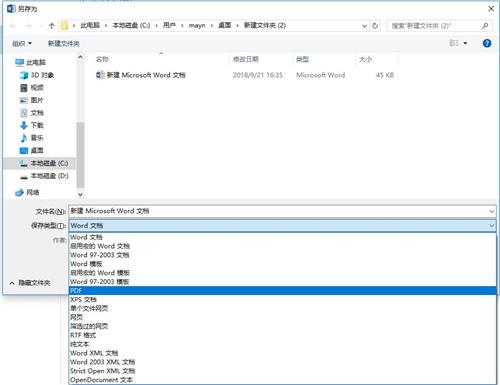Screen dimensions: 500x385
Task: Click the search magnifier icon
Action: [x=485, y=26]
